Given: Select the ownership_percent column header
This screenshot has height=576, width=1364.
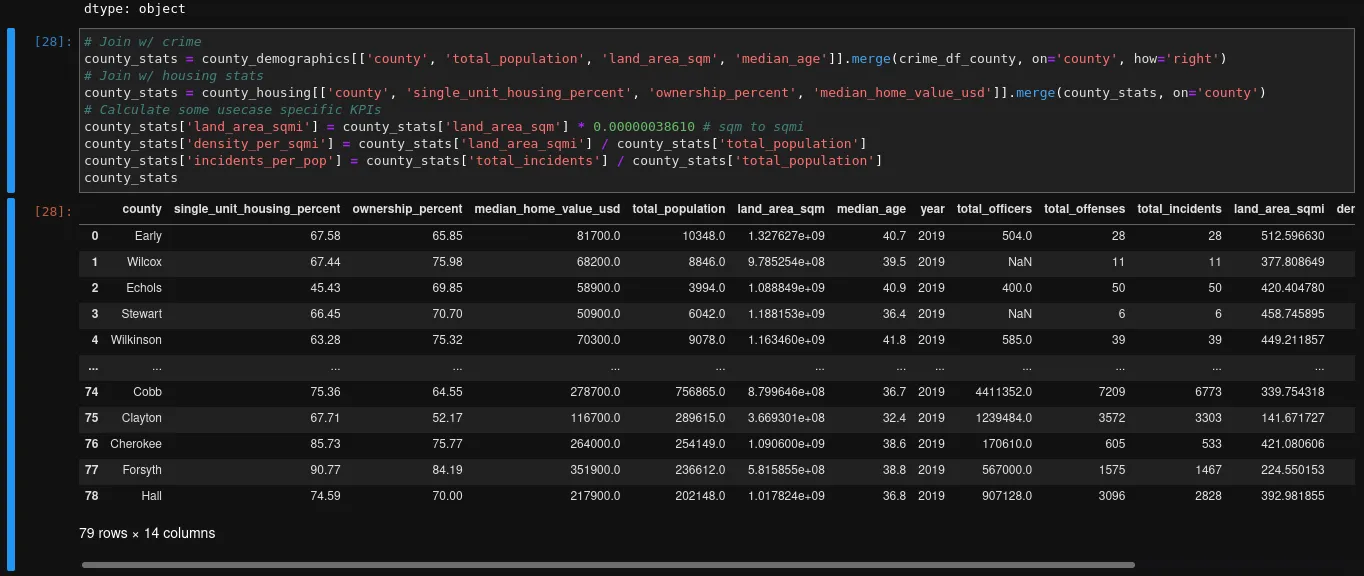Looking at the screenshot, I should 407,209.
